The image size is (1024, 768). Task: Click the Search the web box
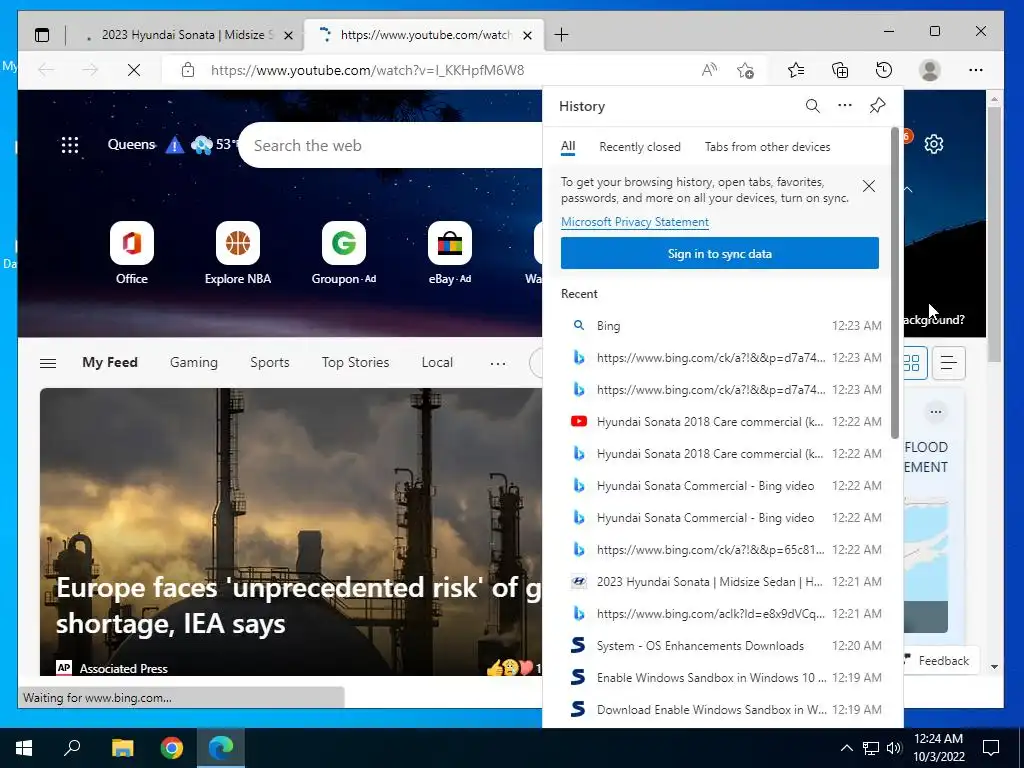point(392,145)
